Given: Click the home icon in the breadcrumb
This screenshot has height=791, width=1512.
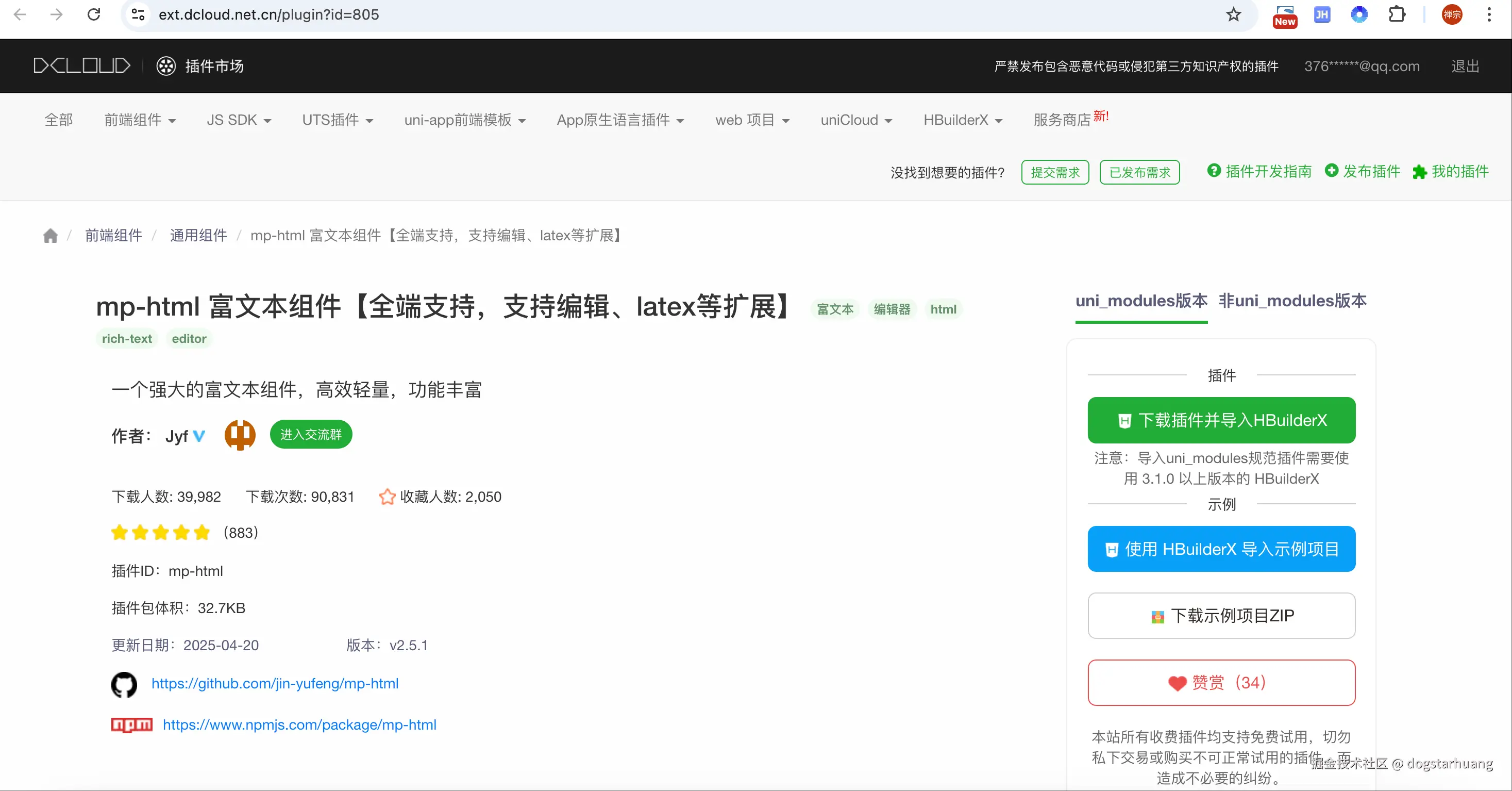Looking at the screenshot, I should coord(51,235).
